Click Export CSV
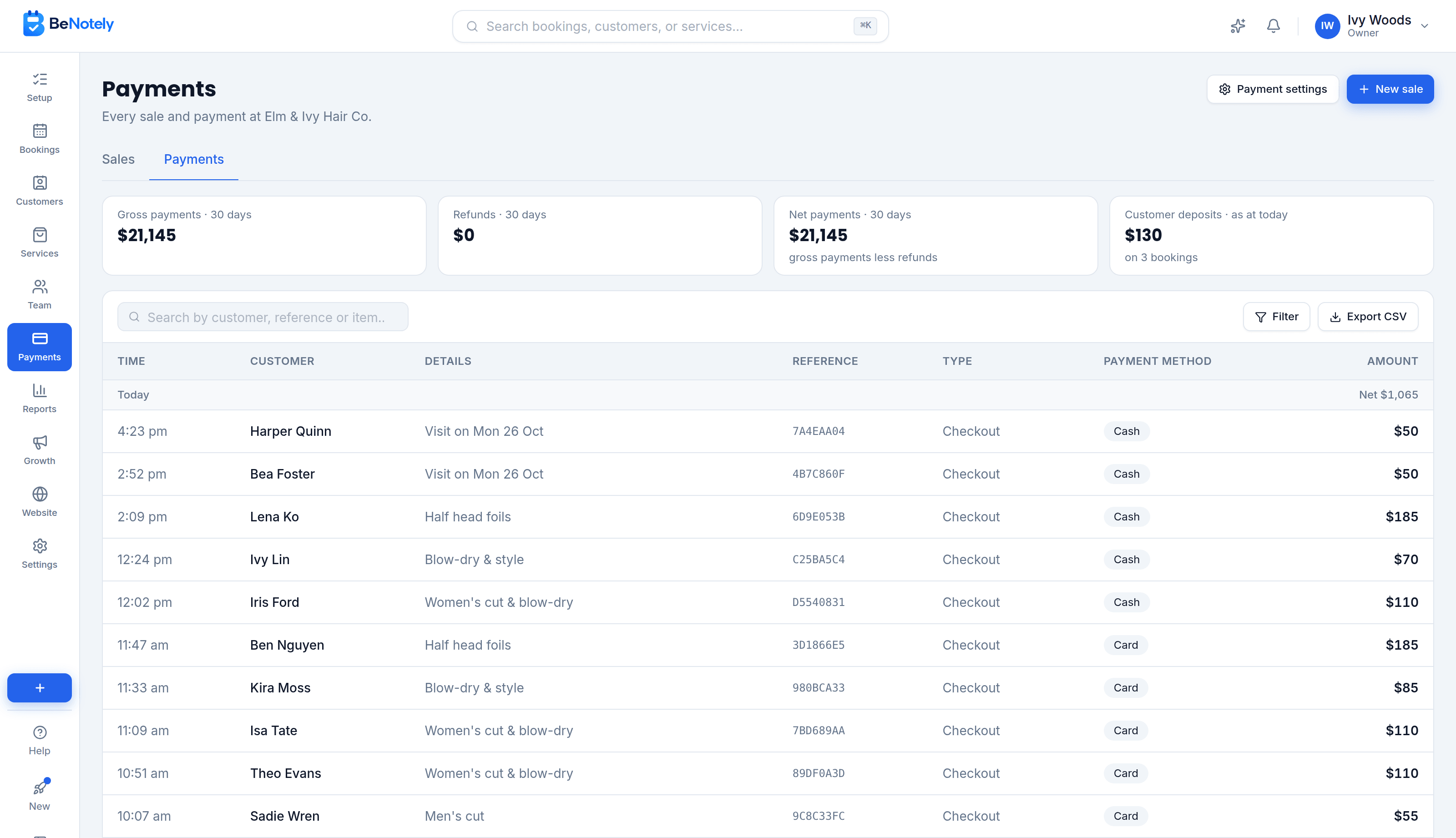 (x=1367, y=317)
